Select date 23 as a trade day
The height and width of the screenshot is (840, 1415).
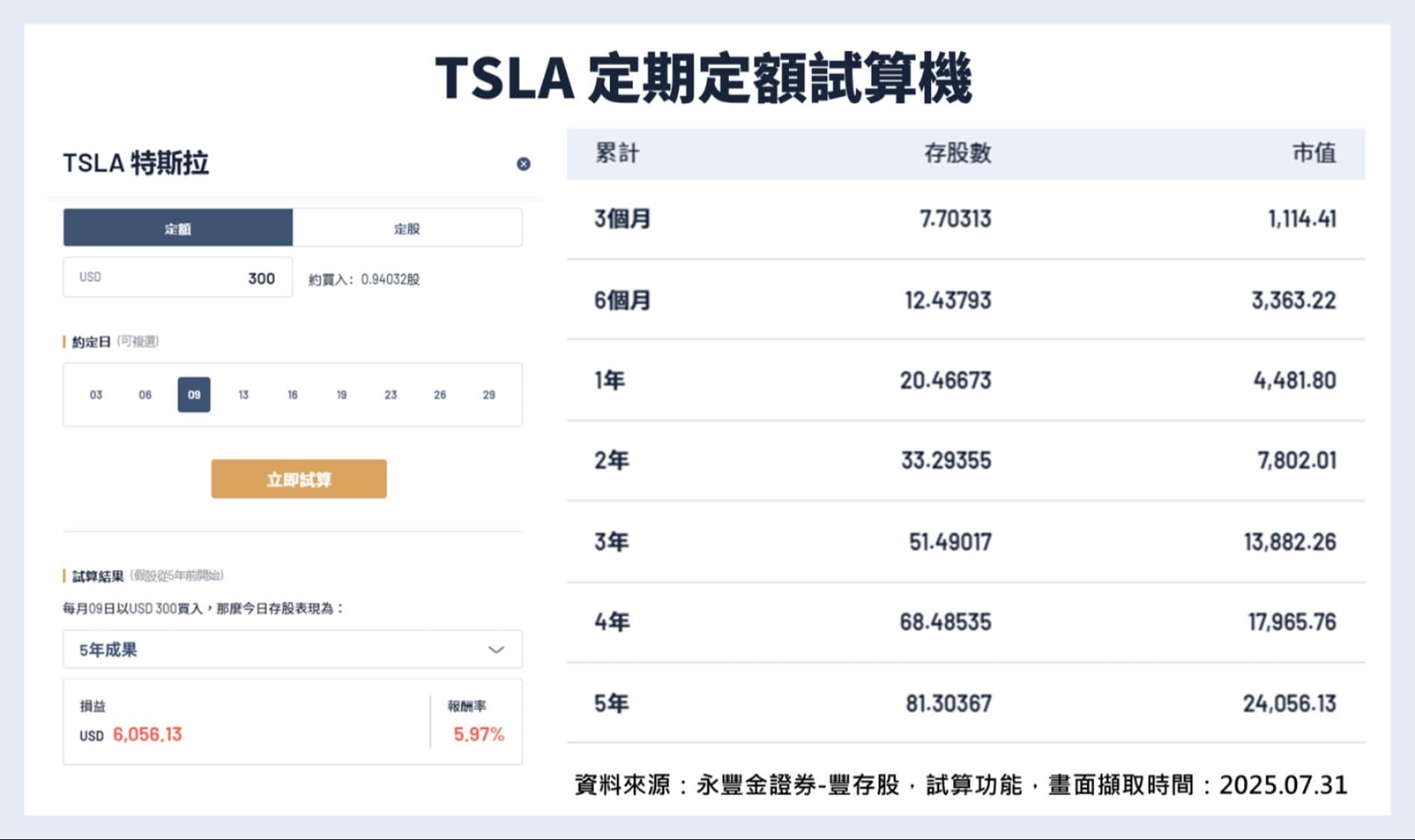390,395
